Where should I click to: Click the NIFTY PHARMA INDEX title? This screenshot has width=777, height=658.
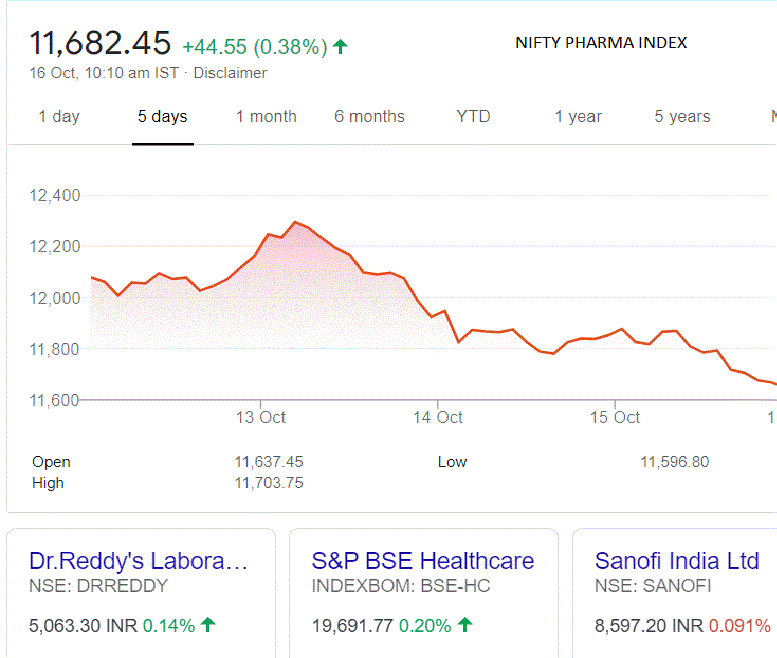point(601,43)
